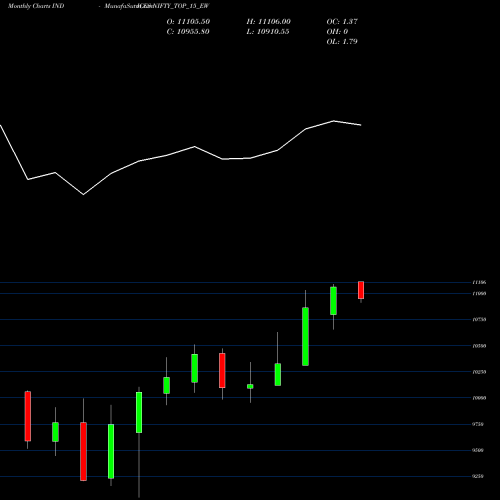
Task: Click the 9750 price axis label
Action: pyautogui.click(x=478, y=424)
